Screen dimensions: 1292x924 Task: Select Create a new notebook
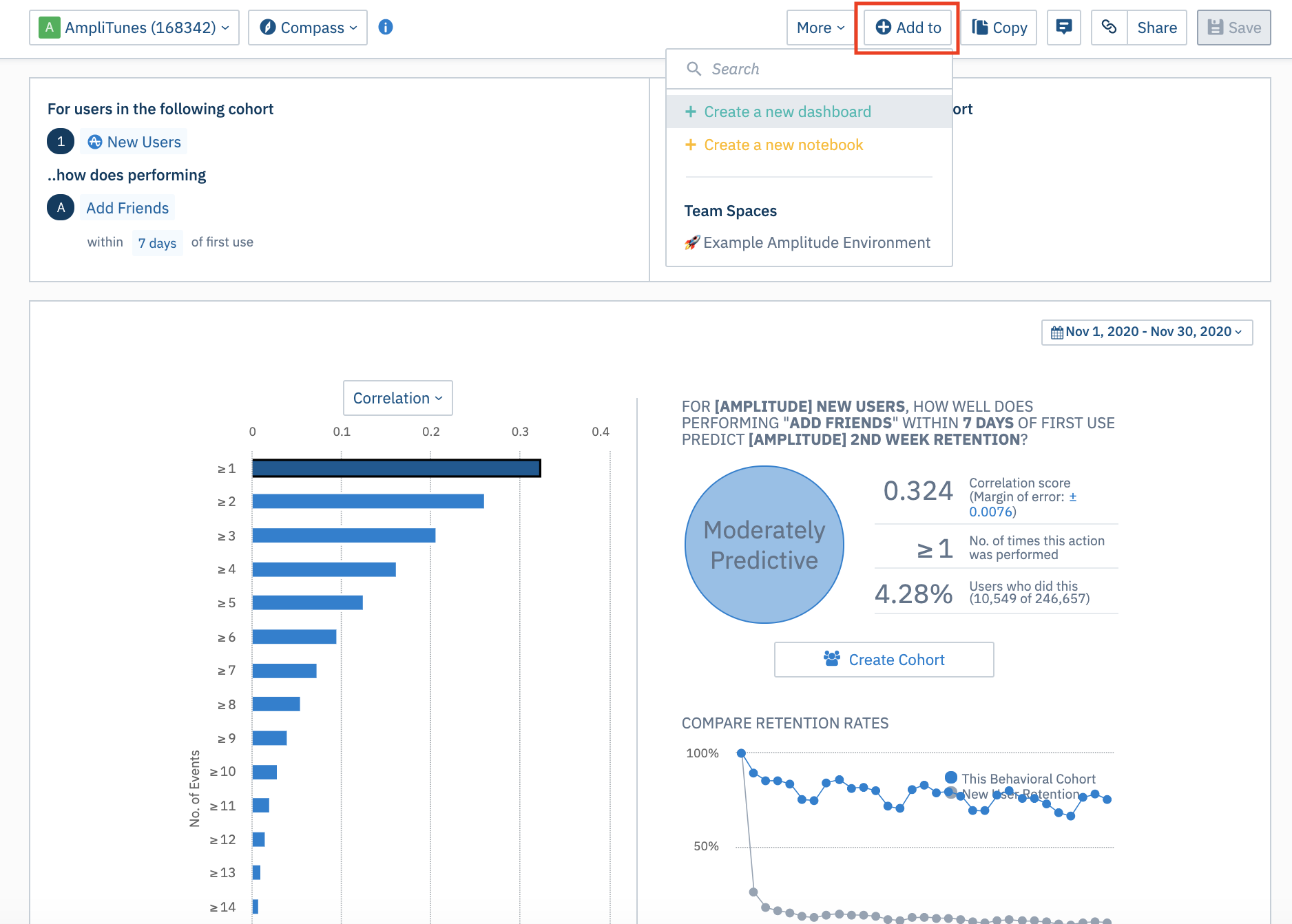click(809, 145)
